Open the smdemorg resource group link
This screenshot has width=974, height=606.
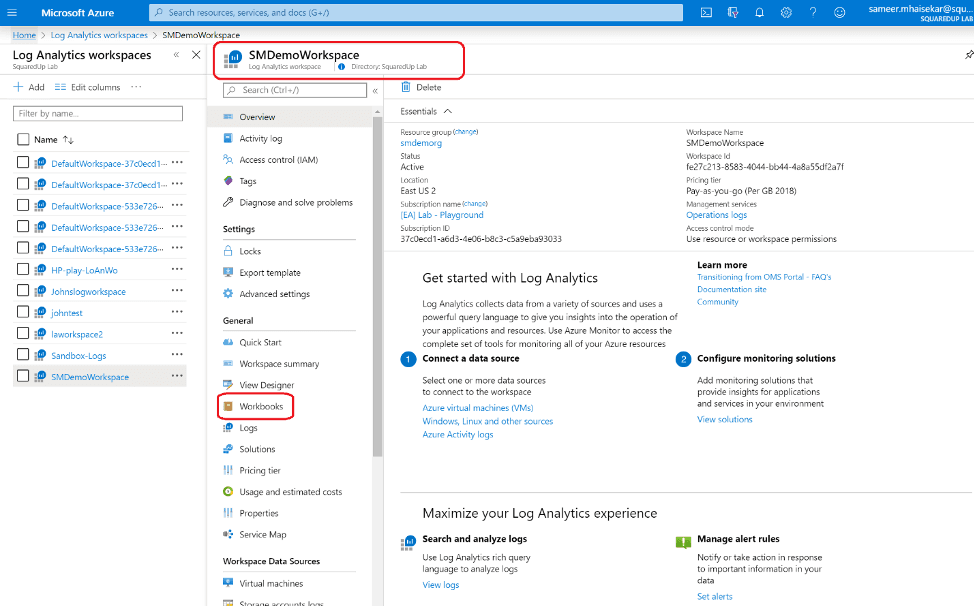(421, 143)
